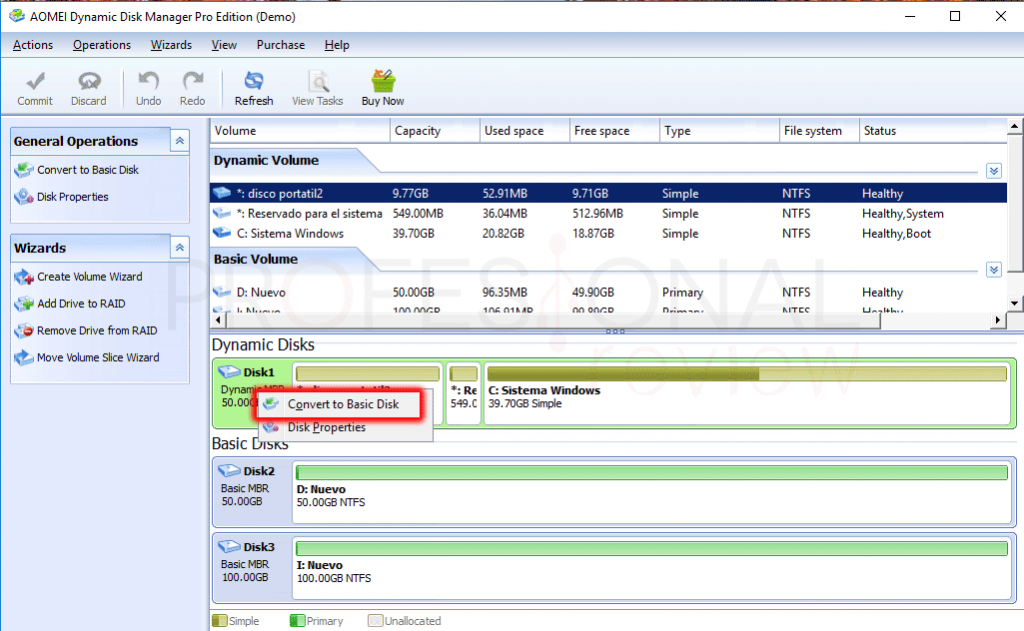Image resolution: width=1024 pixels, height=631 pixels.
Task: Select I: Nuevo partition on Disk3
Action: [652, 568]
